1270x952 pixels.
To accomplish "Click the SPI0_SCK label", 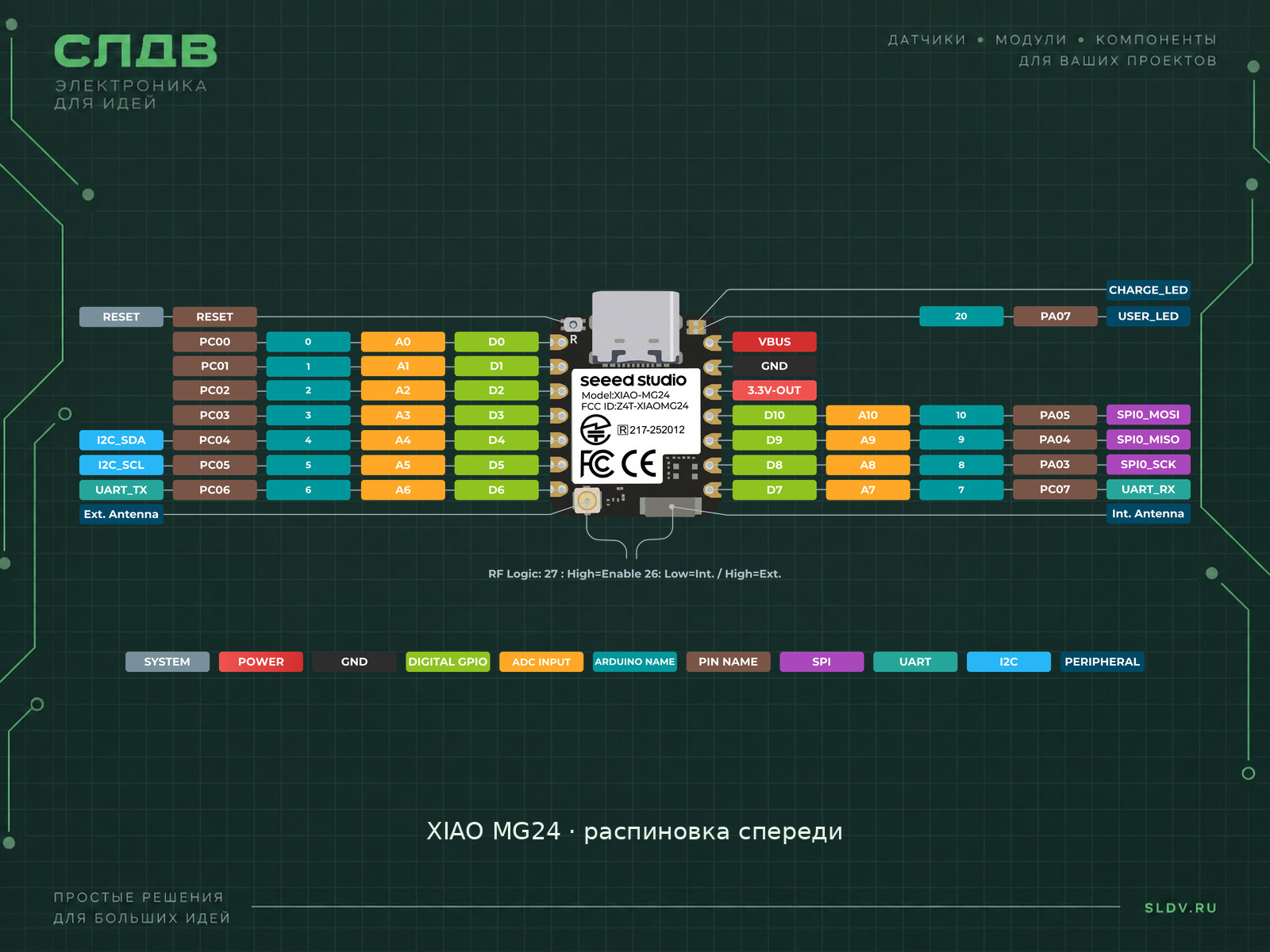I will point(1148,465).
